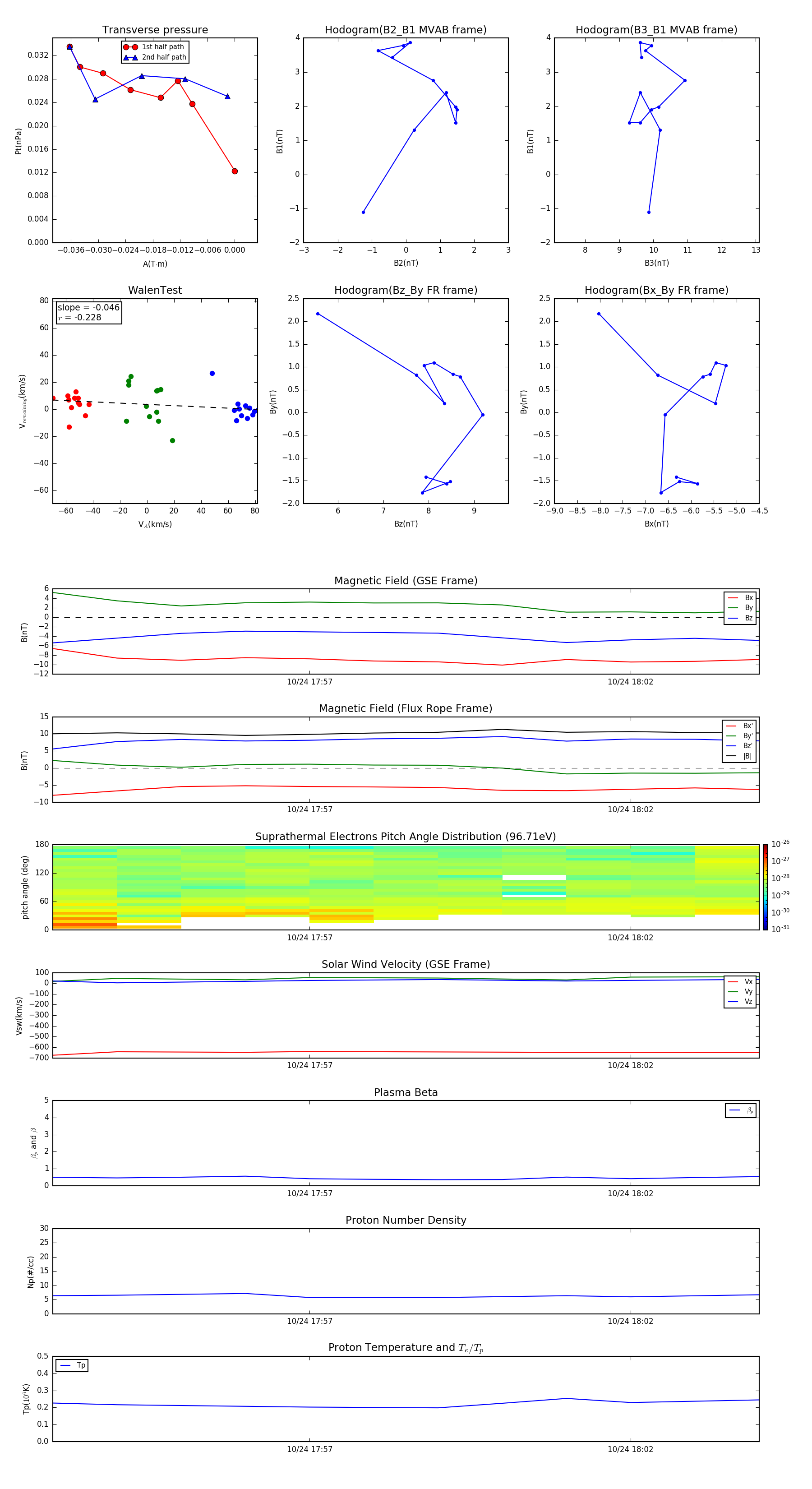
Task: Click the "Hodogram(B2_B1 MVAB frame)" title
Action: tap(405, 30)
